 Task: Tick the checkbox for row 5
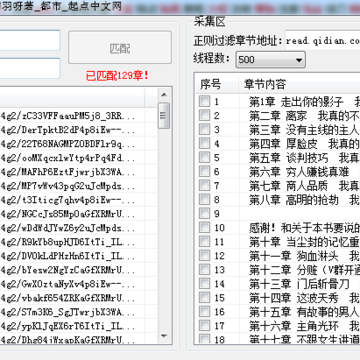click(x=204, y=157)
